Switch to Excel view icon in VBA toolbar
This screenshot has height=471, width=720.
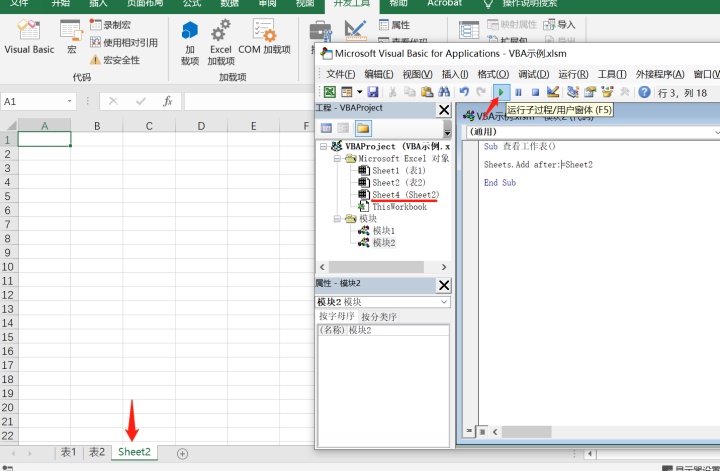(x=330, y=92)
